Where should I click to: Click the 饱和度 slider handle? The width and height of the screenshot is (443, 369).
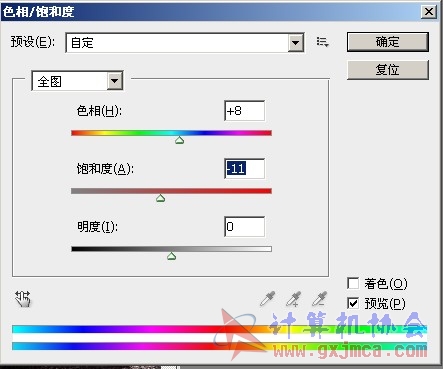(x=161, y=198)
